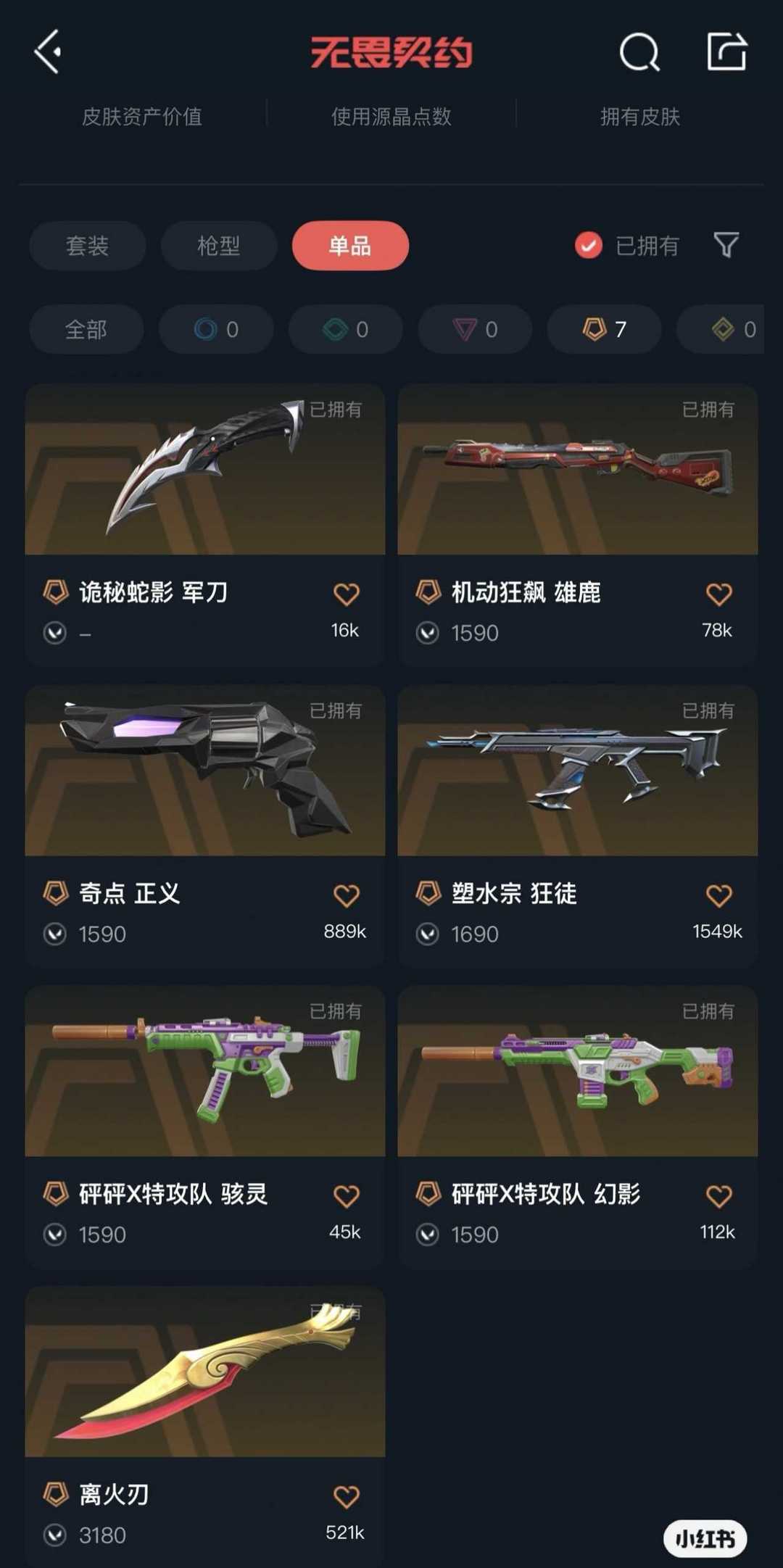Favorite 奇点 正义 with heart icon
Viewport: 783px width, 1568px height.
click(x=346, y=895)
